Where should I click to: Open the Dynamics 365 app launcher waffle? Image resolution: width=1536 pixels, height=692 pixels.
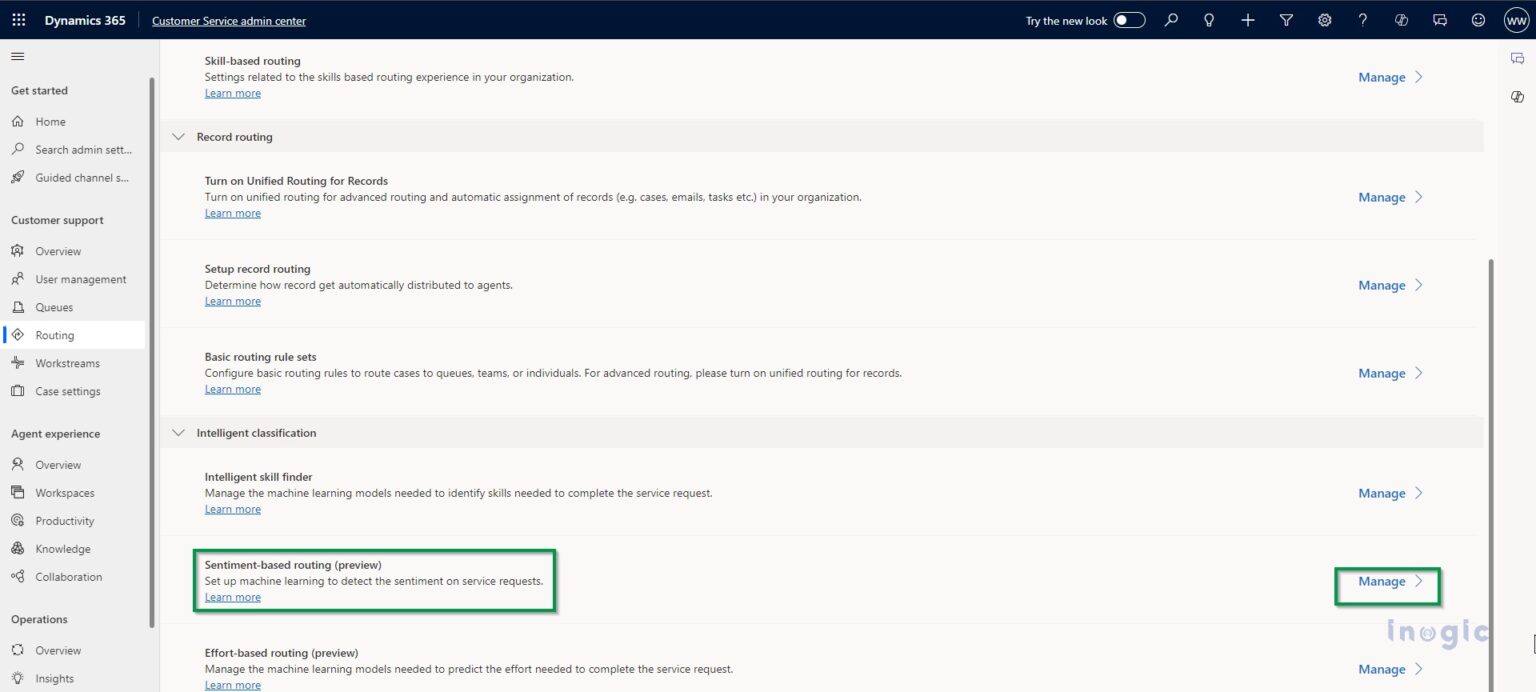18,19
